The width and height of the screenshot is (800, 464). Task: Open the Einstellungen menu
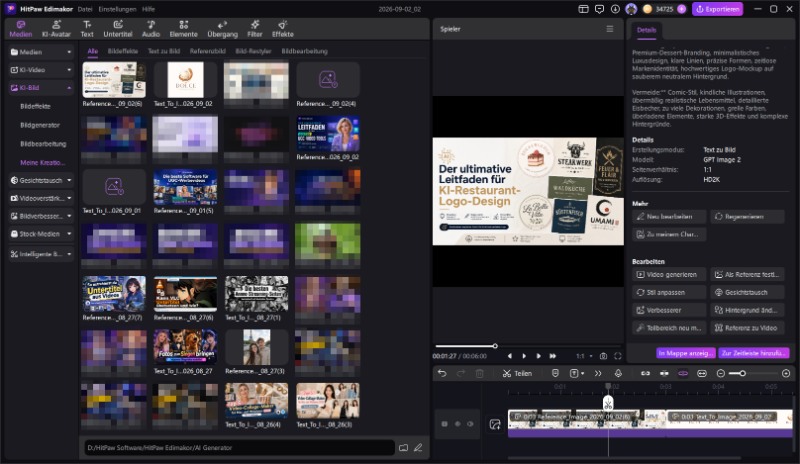(x=117, y=9)
